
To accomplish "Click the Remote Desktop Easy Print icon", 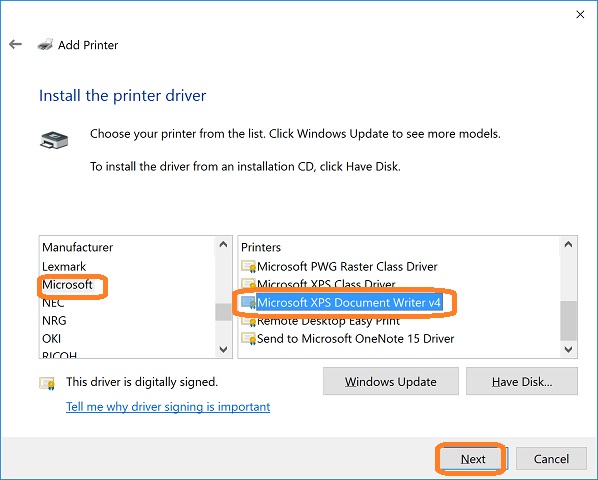I will (248, 322).
